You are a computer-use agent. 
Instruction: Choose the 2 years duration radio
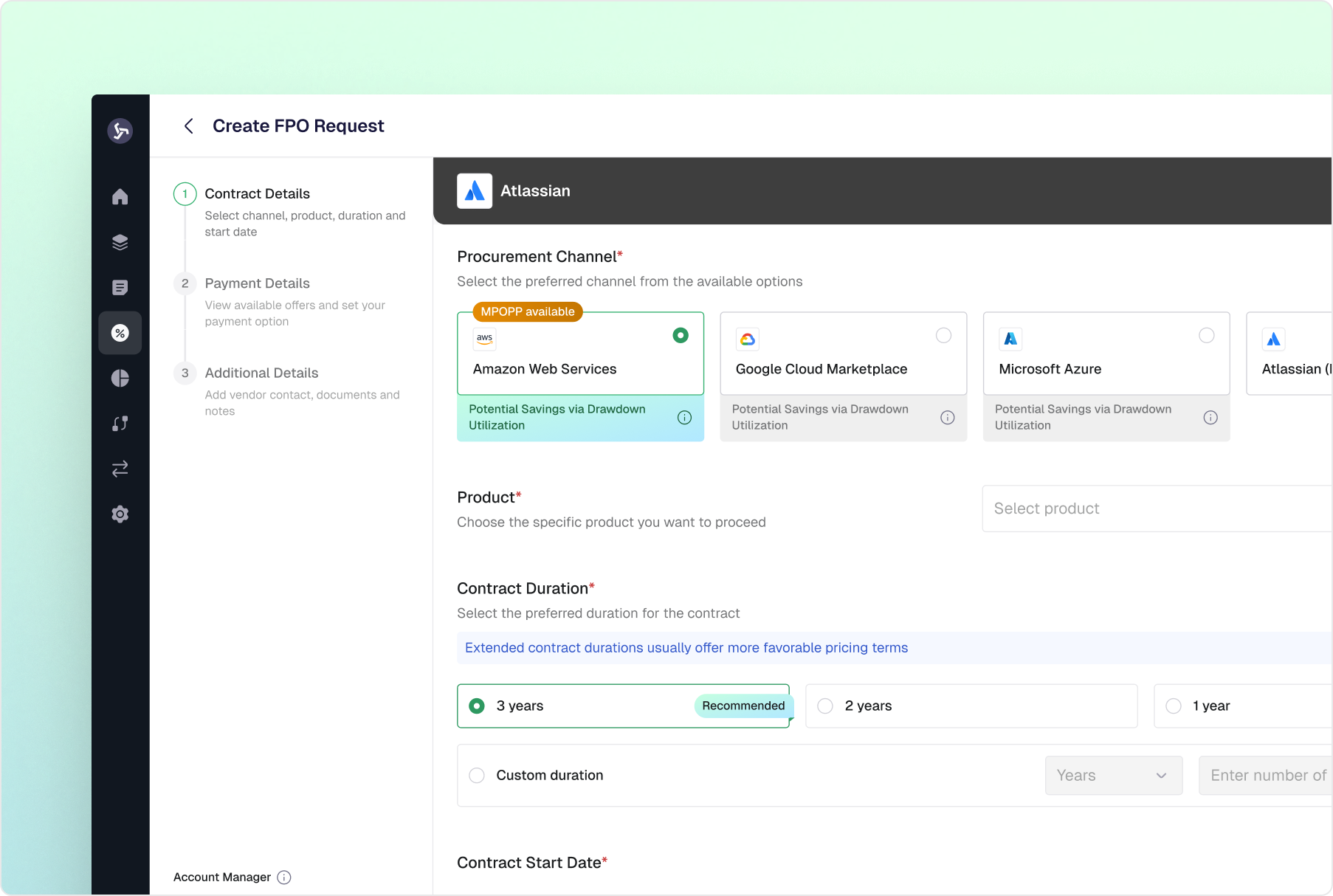pos(825,706)
